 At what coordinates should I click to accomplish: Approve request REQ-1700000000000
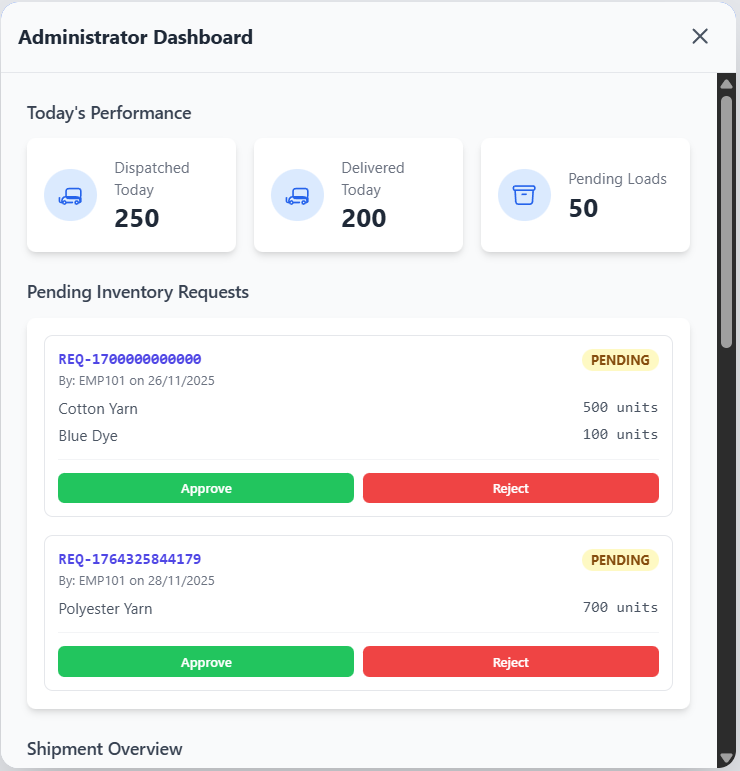click(206, 488)
